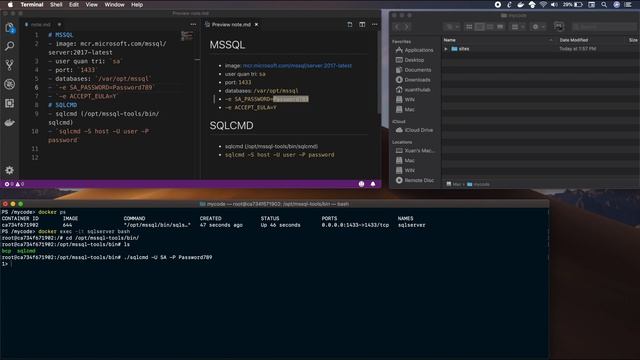Screen dimensions: 640x360
Task: Open the Help menu
Action: click(x=137, y=5)
